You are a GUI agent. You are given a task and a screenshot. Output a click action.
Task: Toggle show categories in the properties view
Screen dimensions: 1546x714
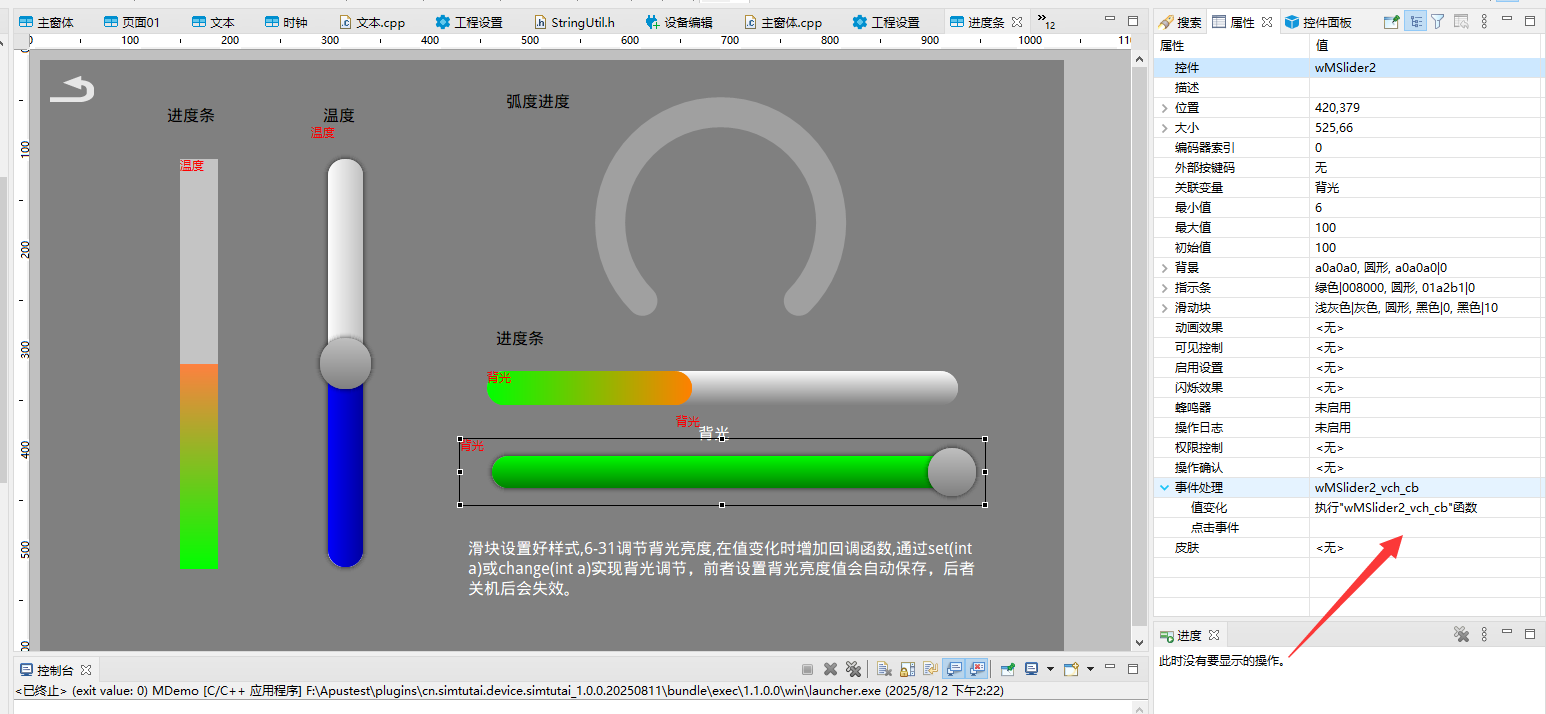coord(1415,21)
